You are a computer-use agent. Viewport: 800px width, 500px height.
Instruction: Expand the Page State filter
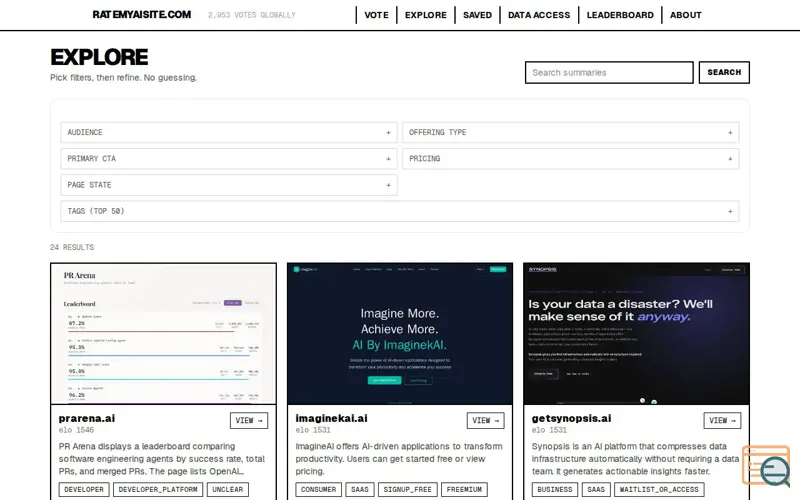[229, 185]
